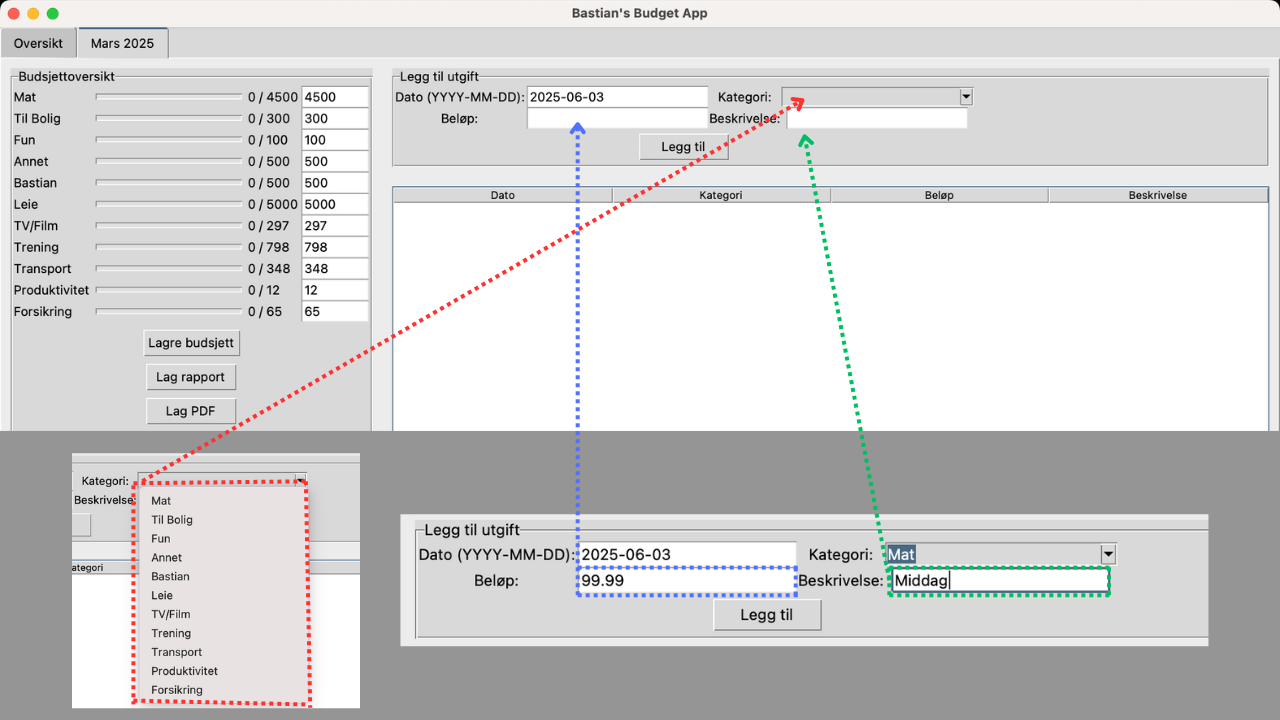1280x720 pixels.
Task: Click the Mat budget field showing 4500
Action: (335, 97)
